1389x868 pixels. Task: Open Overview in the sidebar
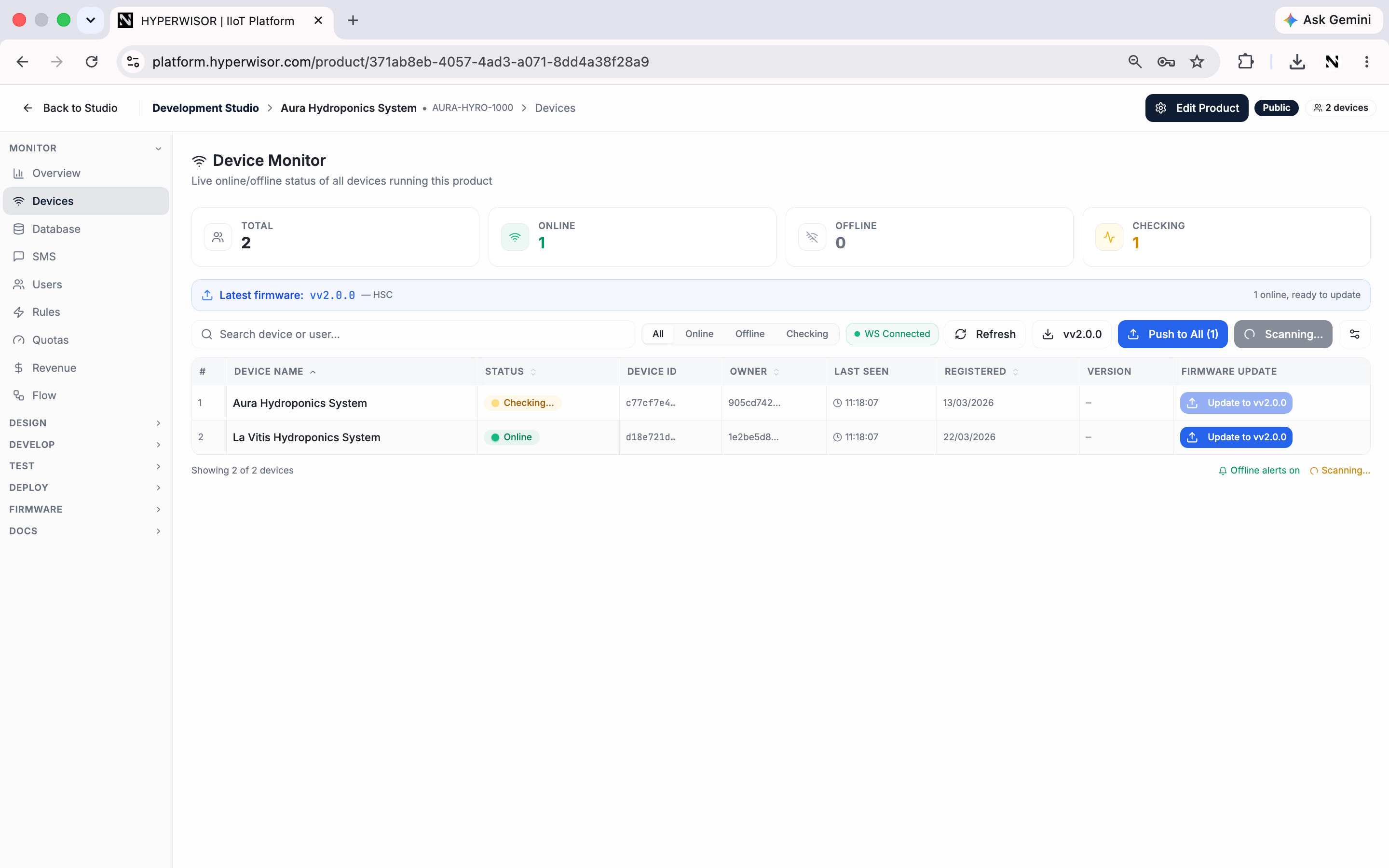click(x=86, y=174)
